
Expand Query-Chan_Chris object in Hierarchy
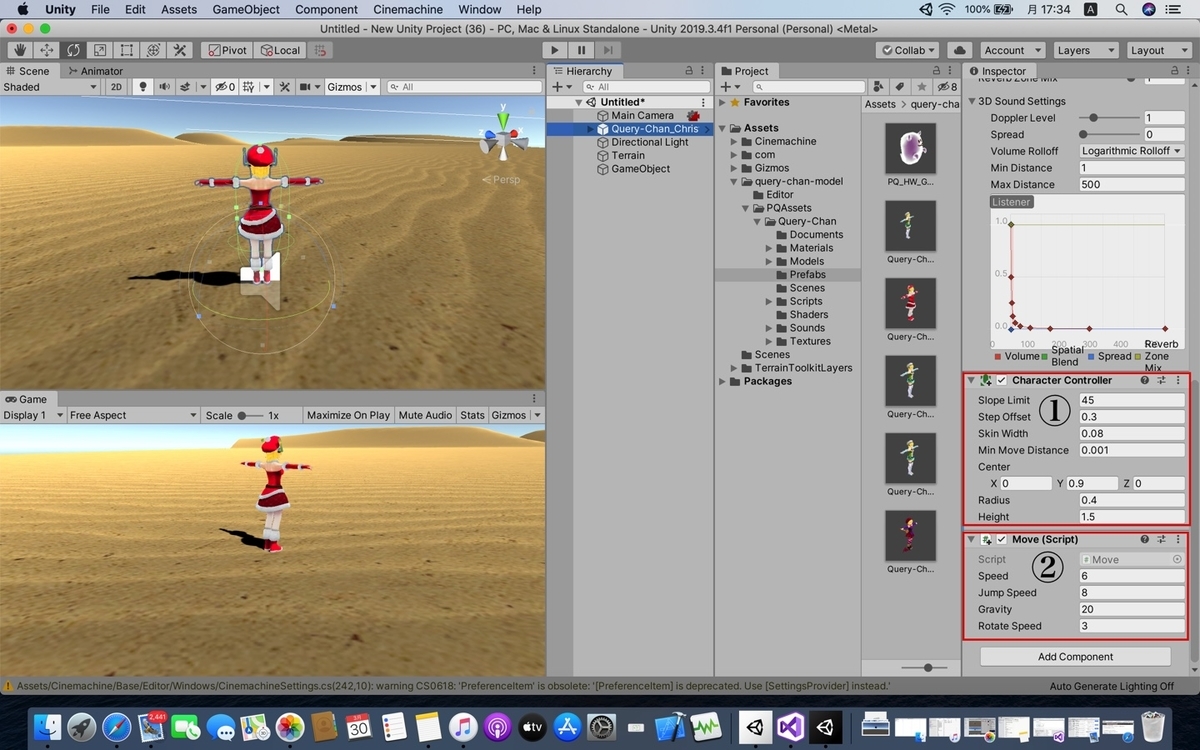coord(590,129)
